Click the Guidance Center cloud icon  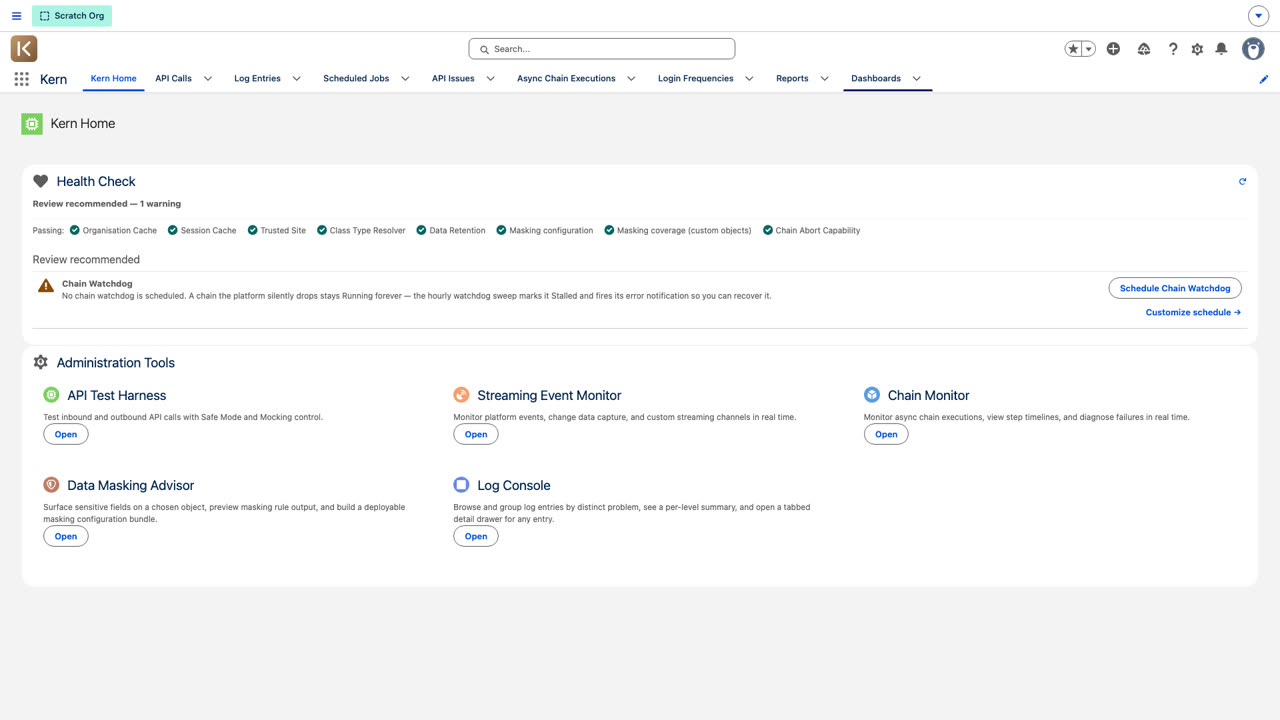point(1144,49)
